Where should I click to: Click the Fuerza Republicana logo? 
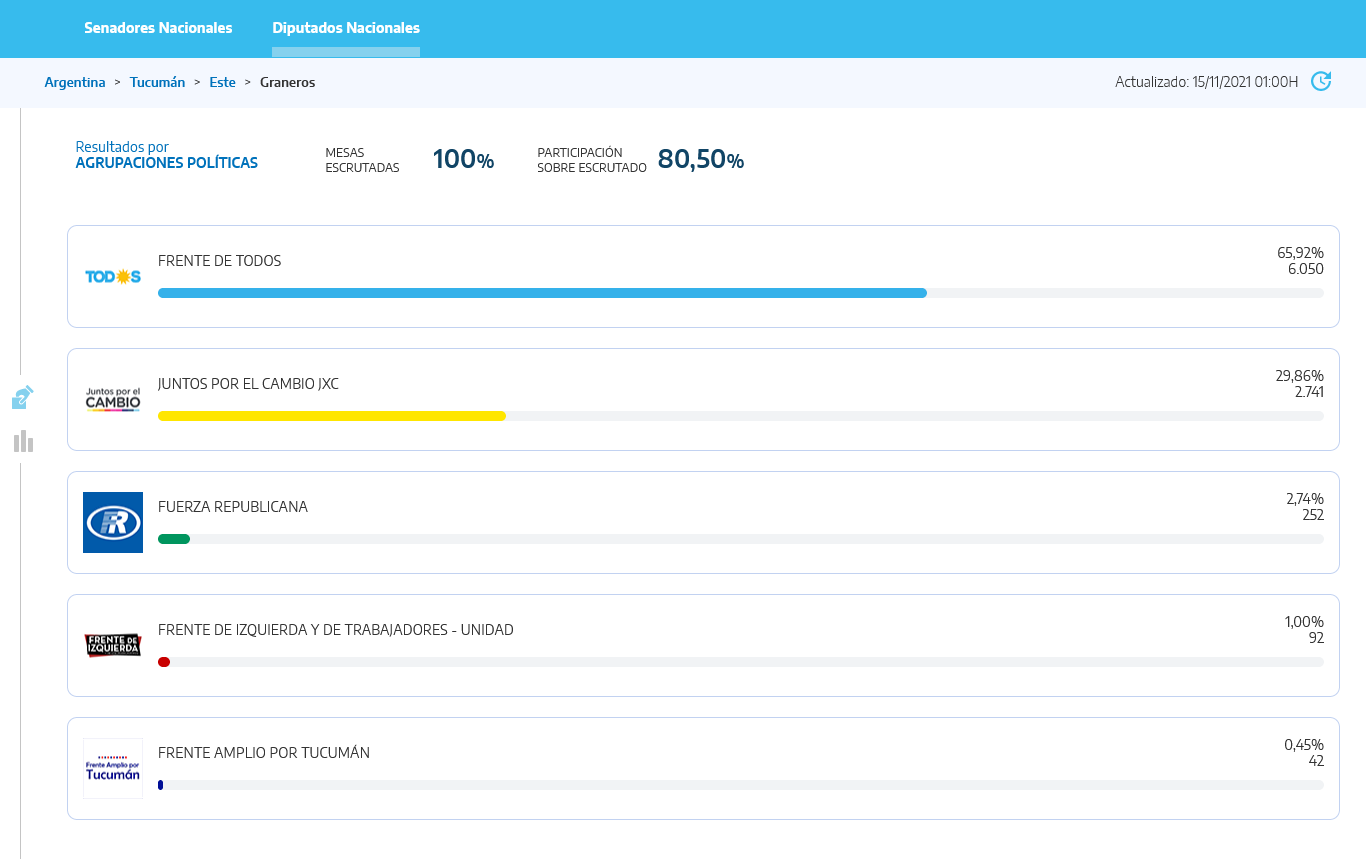tap(113, 522)
